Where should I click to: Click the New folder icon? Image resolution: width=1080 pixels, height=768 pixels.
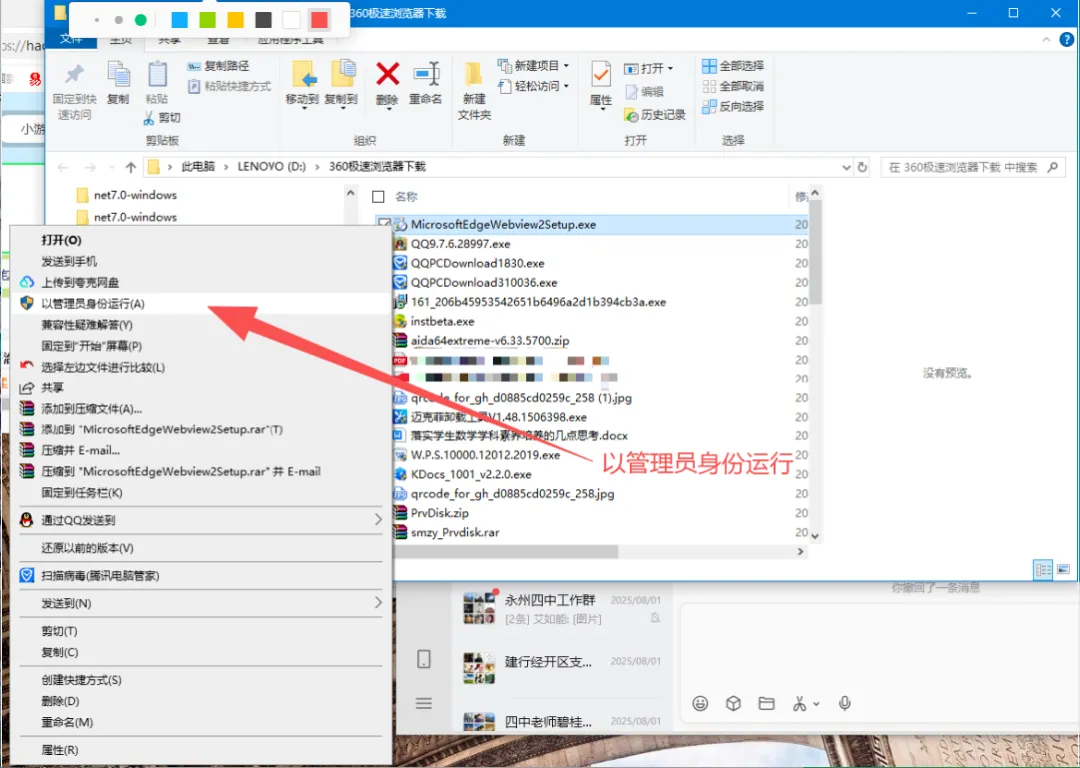point(473,74)
